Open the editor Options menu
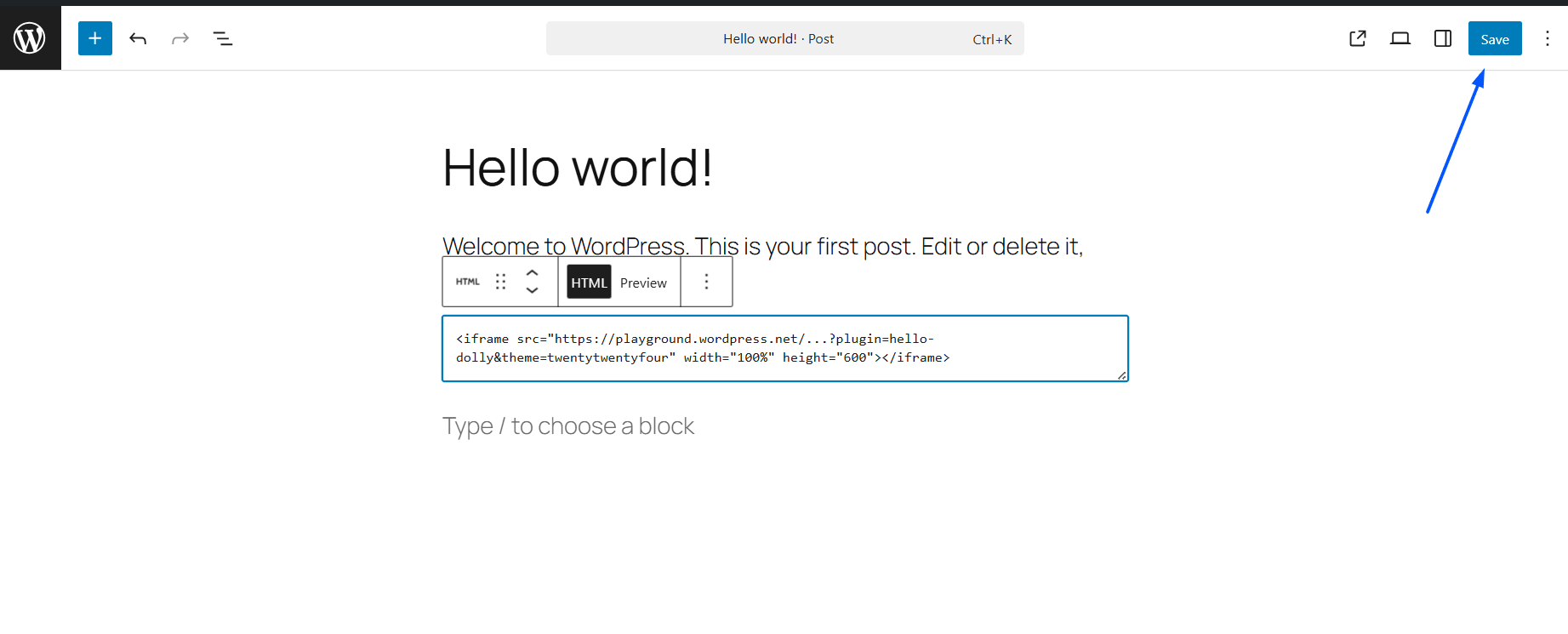This screenshot has height=634, width=1568. (1548, 38)
